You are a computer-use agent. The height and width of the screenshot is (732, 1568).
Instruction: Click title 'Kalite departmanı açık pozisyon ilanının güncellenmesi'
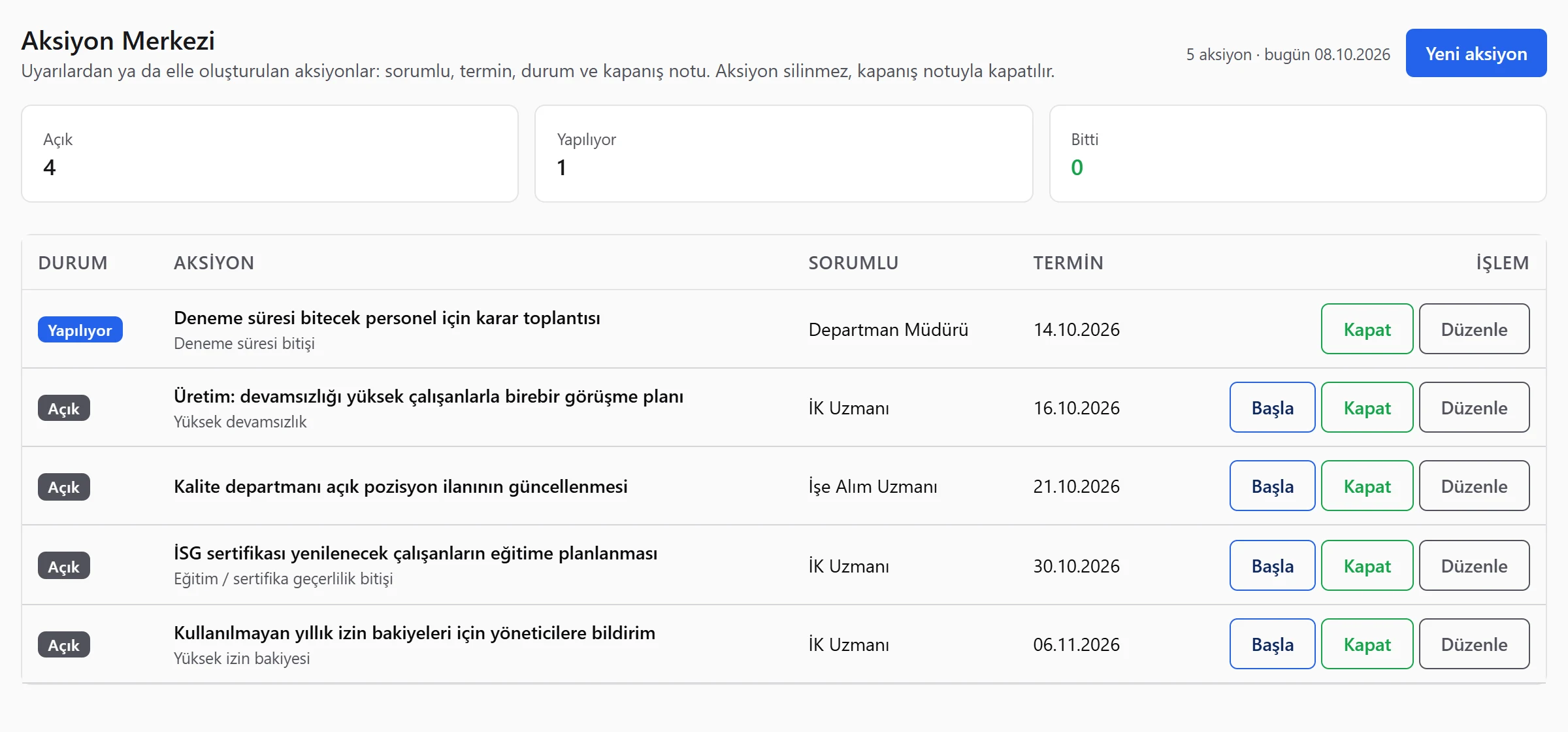click(x=400, y=486)
